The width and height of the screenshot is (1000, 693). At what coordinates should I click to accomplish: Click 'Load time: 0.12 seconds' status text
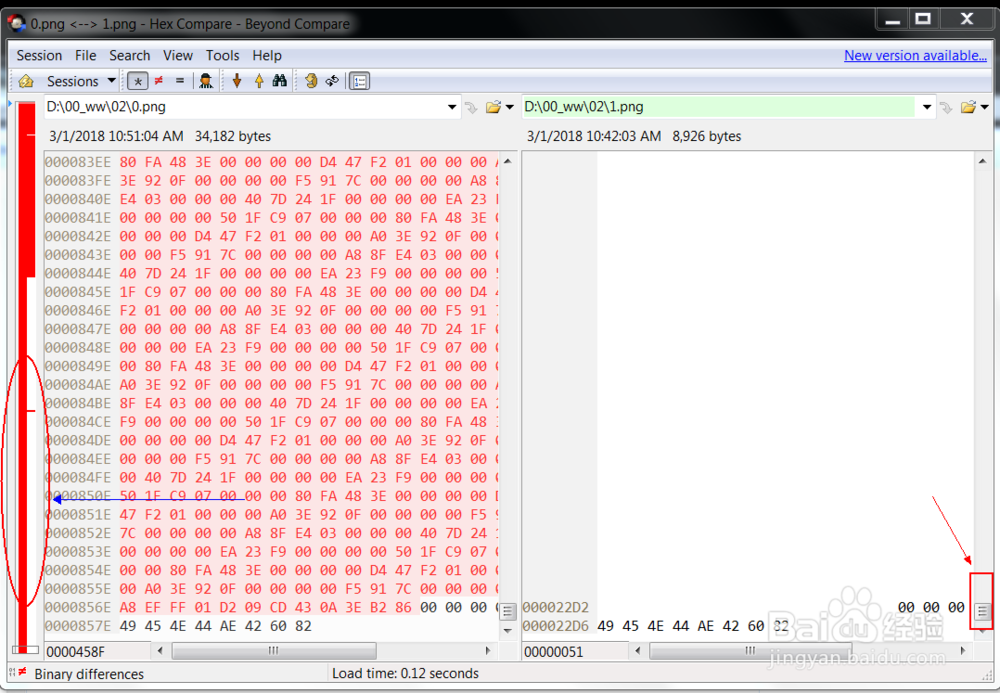coord(406,673)
